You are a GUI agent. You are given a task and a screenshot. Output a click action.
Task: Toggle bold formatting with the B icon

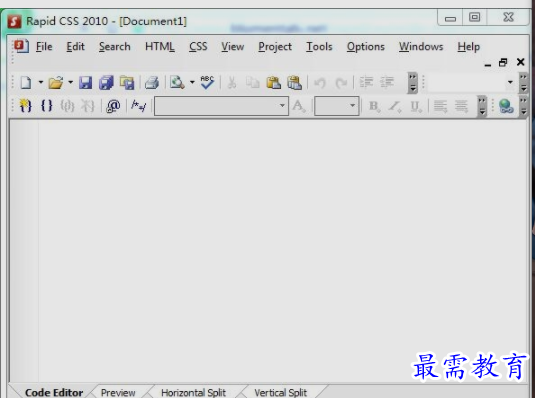[374, 106]
